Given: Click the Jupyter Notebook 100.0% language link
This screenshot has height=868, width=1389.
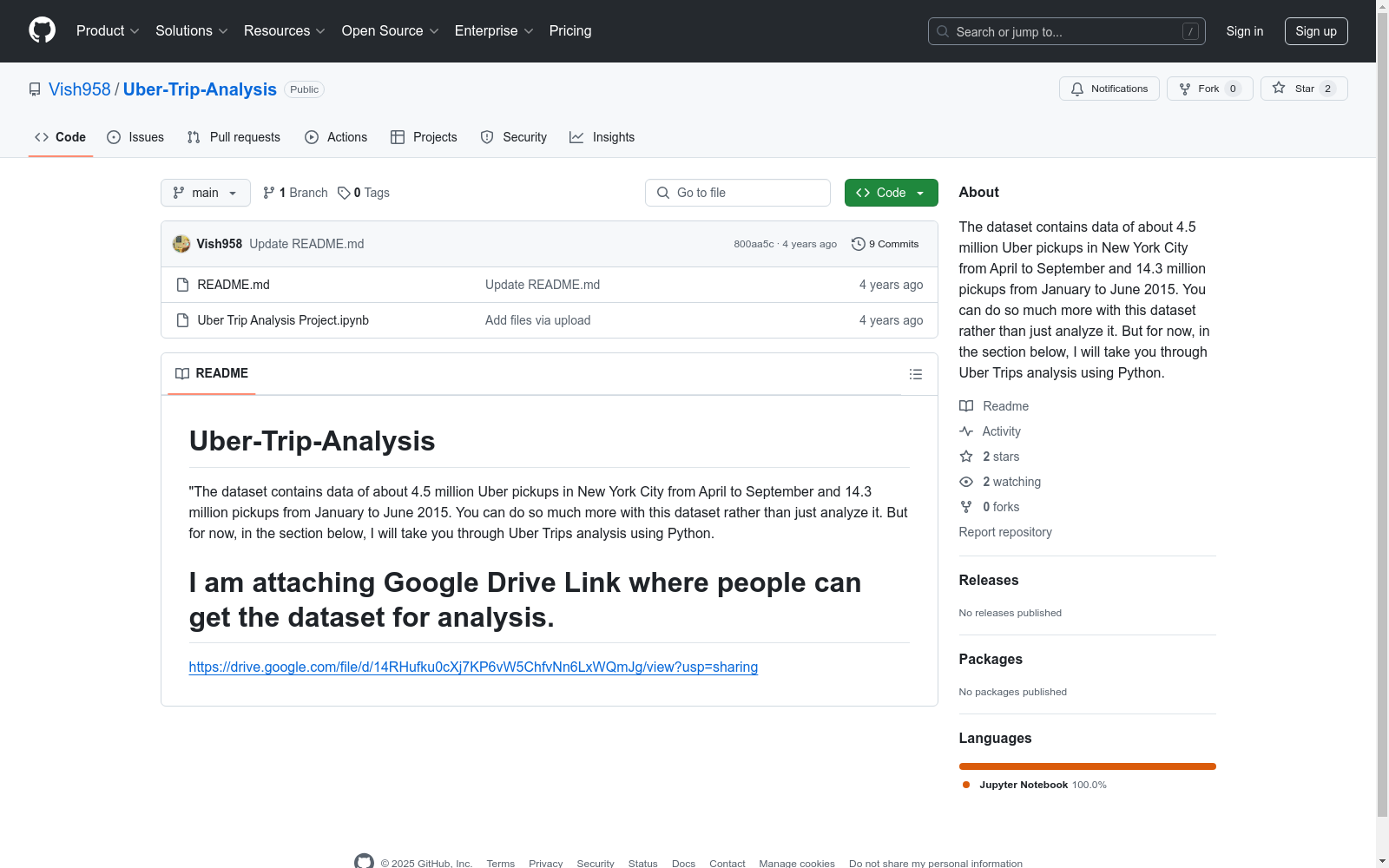Looking at the screenshot, I should (x=1035, y=785).
